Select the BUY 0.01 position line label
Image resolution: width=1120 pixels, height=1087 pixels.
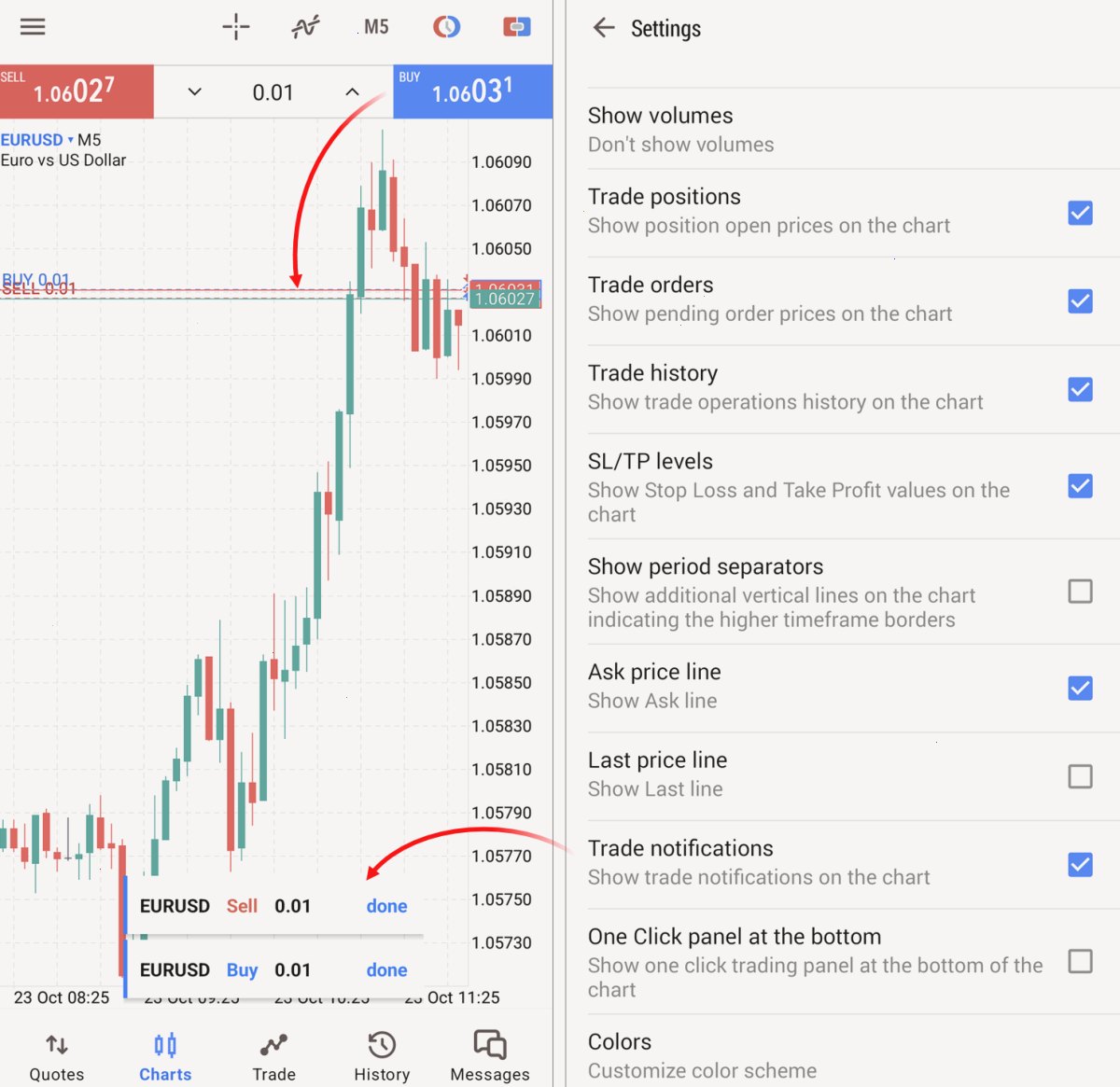[36, 279]
